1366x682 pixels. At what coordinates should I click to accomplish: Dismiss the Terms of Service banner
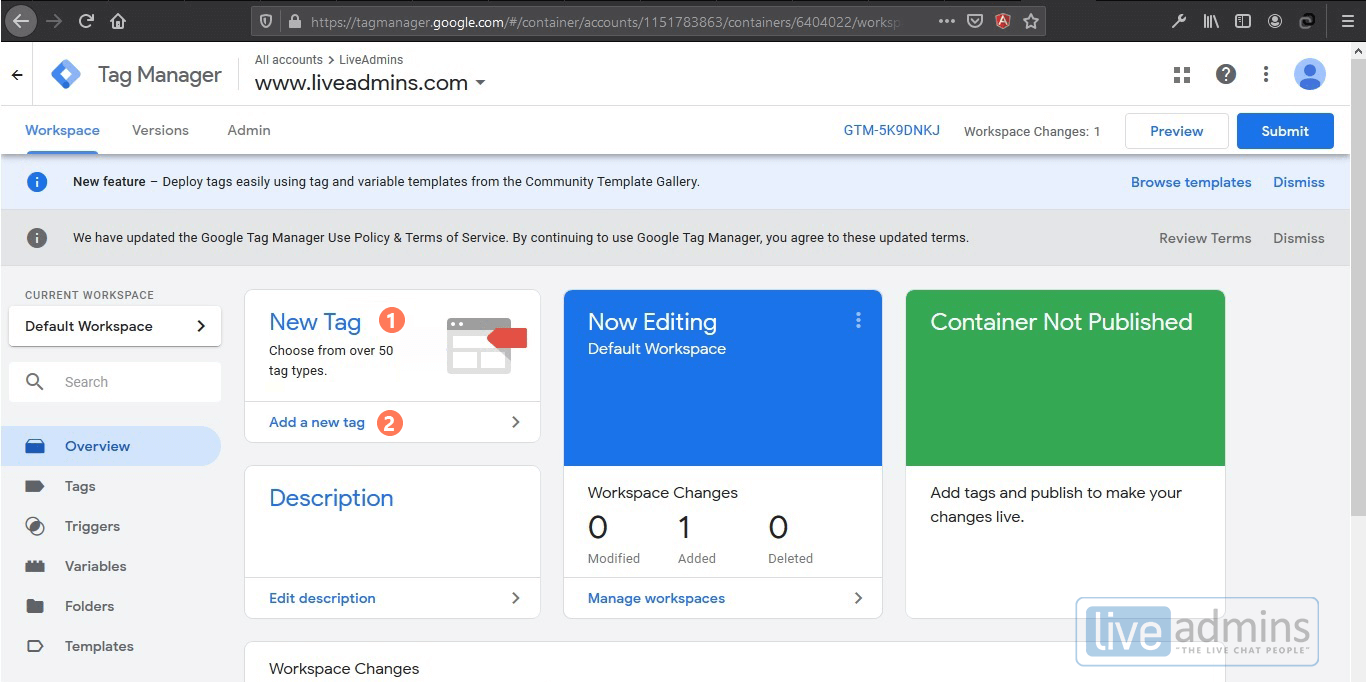coord(1299,238)
